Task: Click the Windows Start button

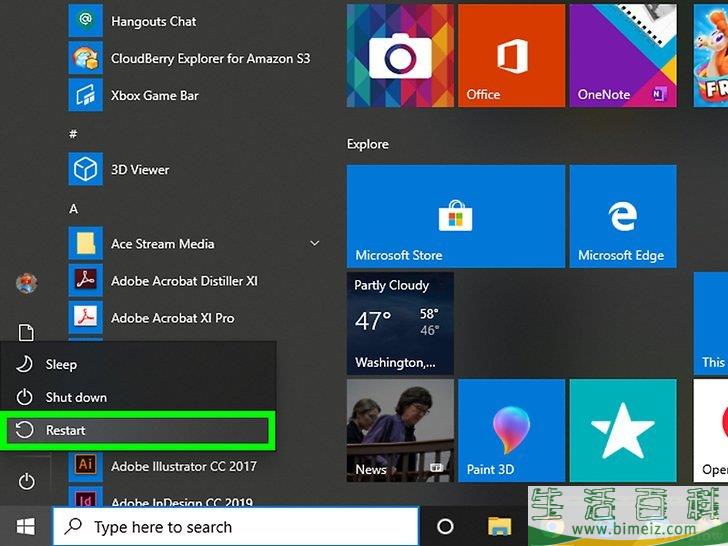Action: pos(25,526)
